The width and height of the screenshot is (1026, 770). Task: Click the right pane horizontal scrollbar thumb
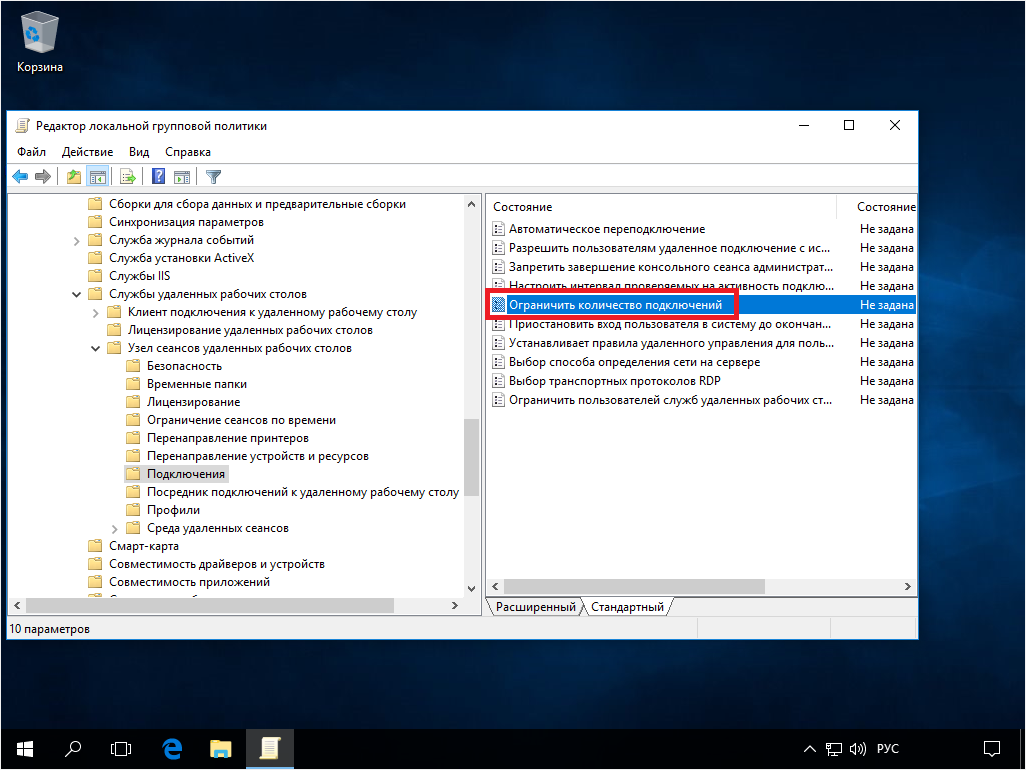[634, 586]
